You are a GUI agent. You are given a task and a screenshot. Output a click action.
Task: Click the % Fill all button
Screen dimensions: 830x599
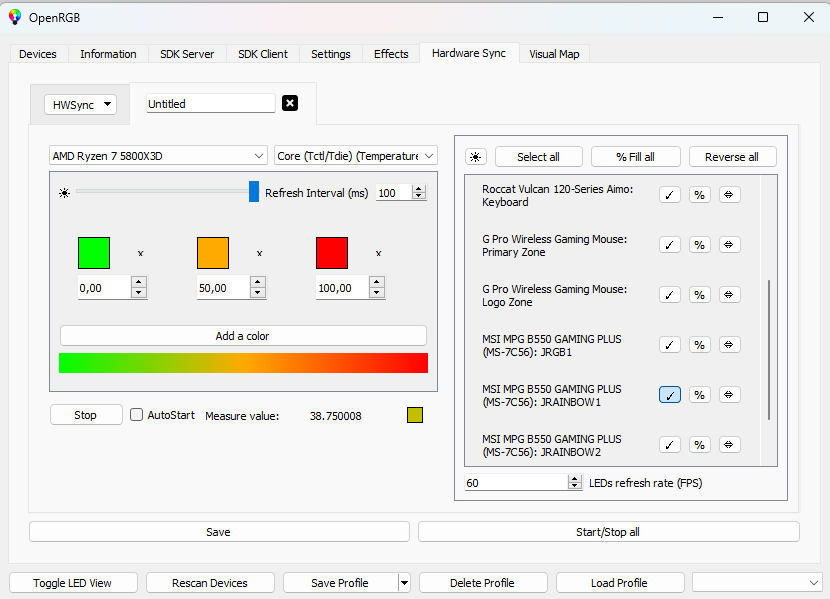pyautogui.click(x=635, y=157)
